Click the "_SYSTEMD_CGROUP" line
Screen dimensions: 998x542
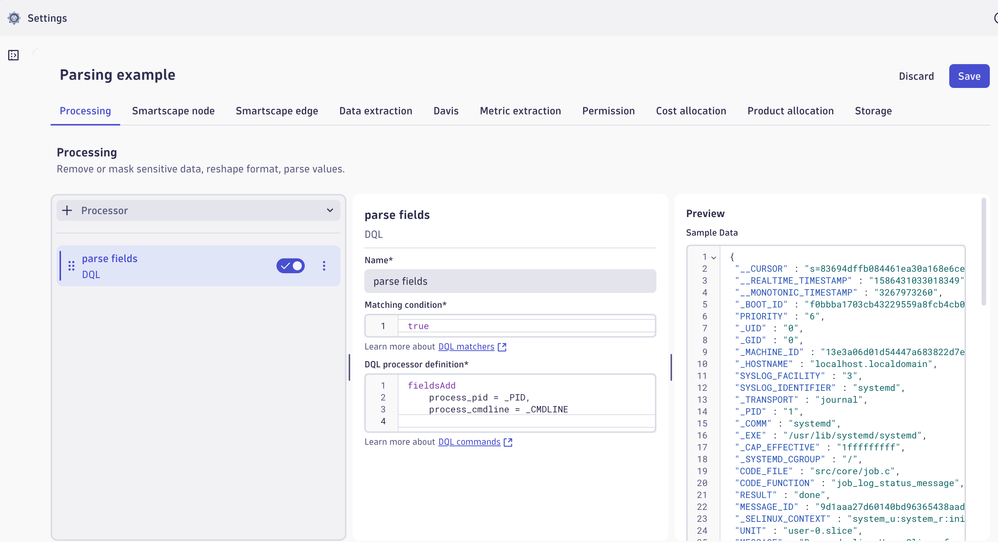point(799,459)
